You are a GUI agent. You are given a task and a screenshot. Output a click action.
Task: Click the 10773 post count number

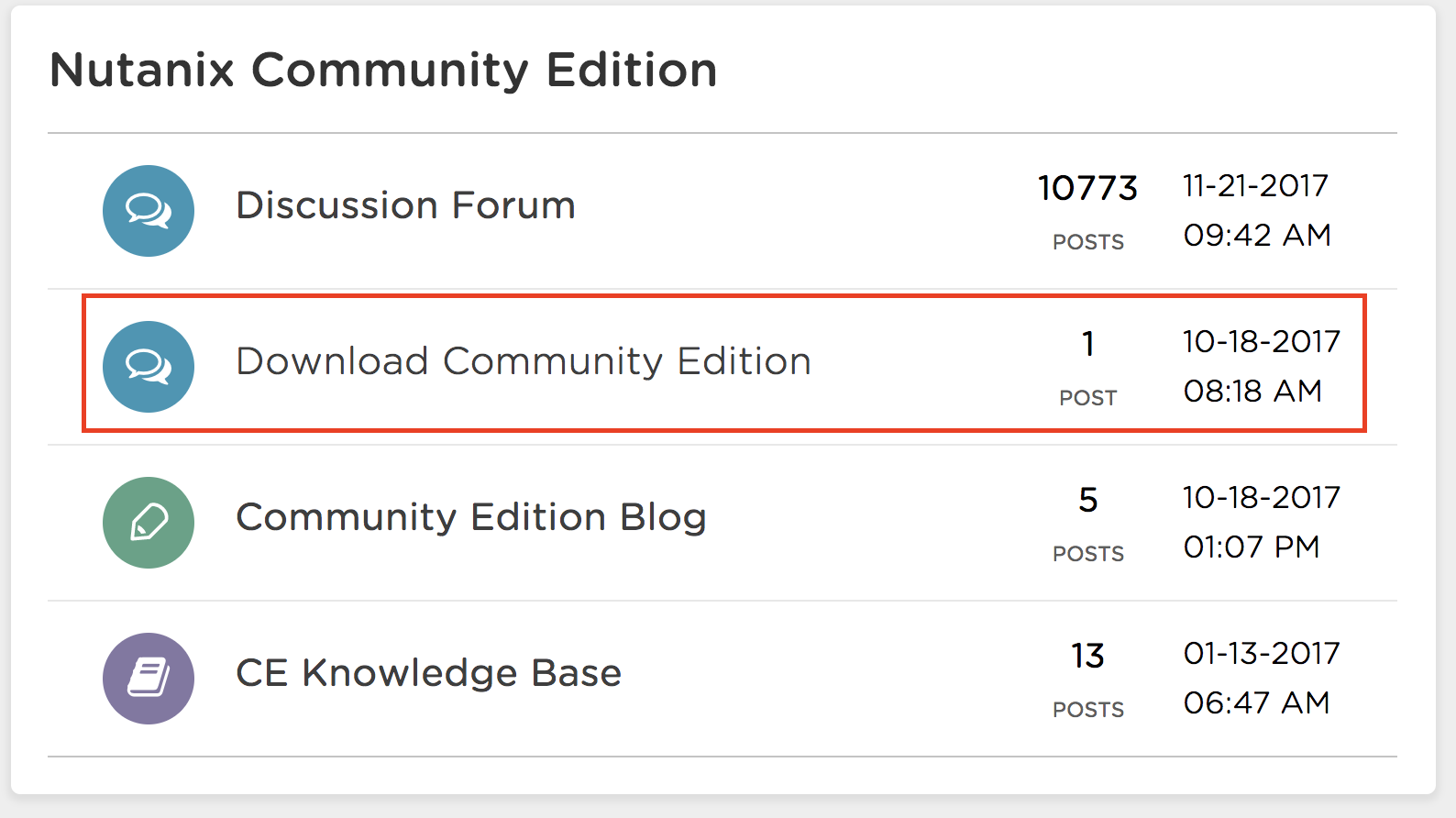pos(1087,188)
